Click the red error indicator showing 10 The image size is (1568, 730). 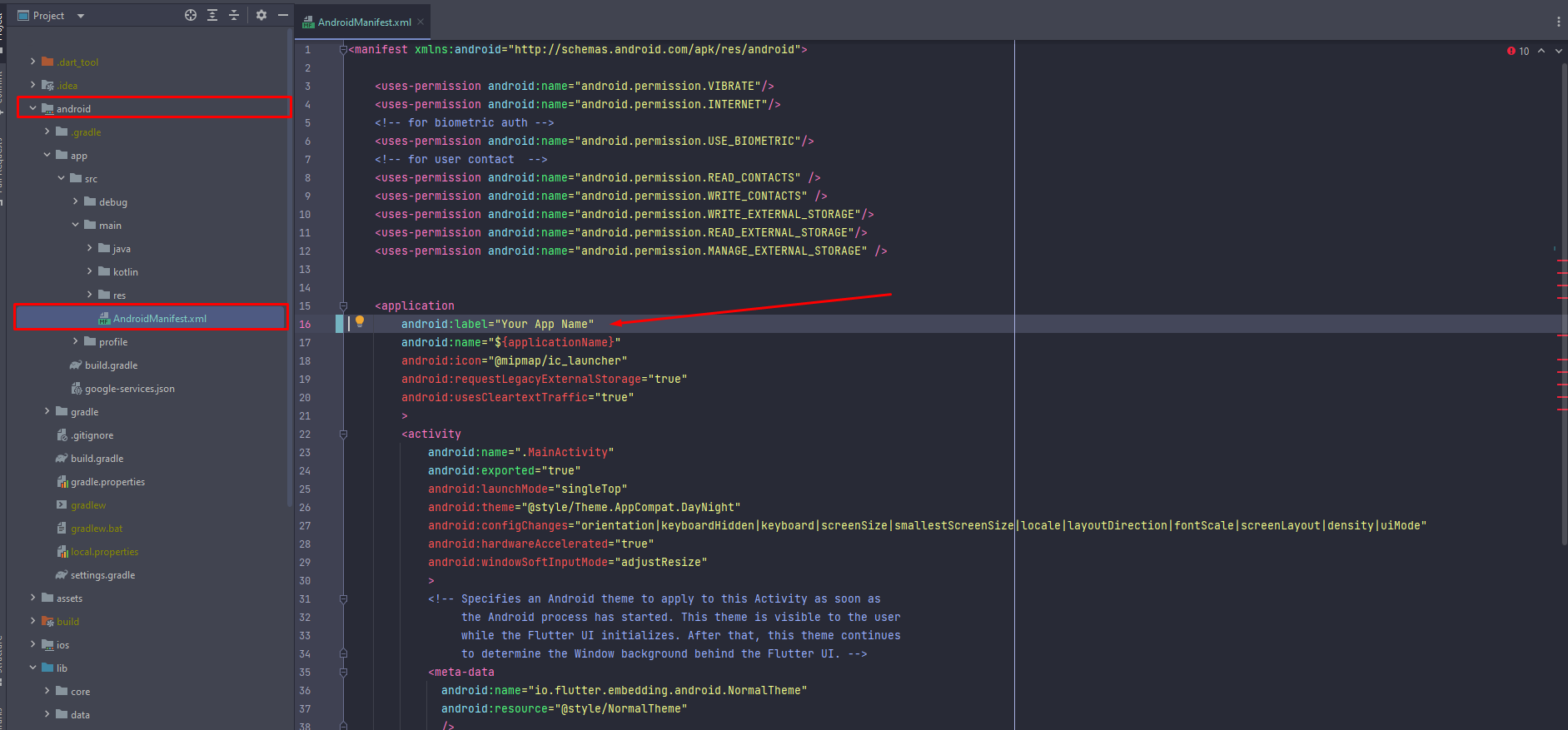pos(1518,51)
